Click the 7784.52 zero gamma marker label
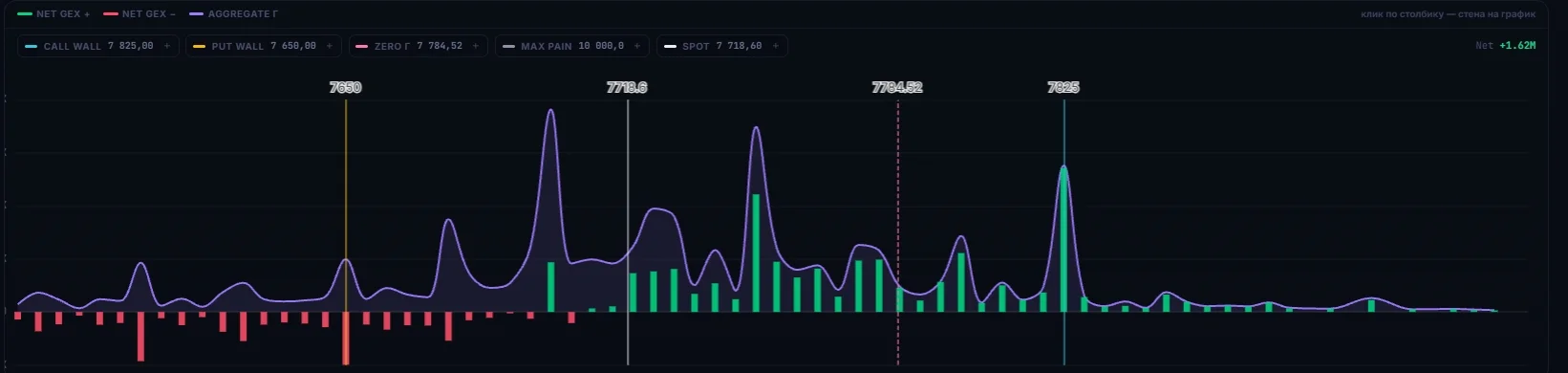 click(897, 87)
